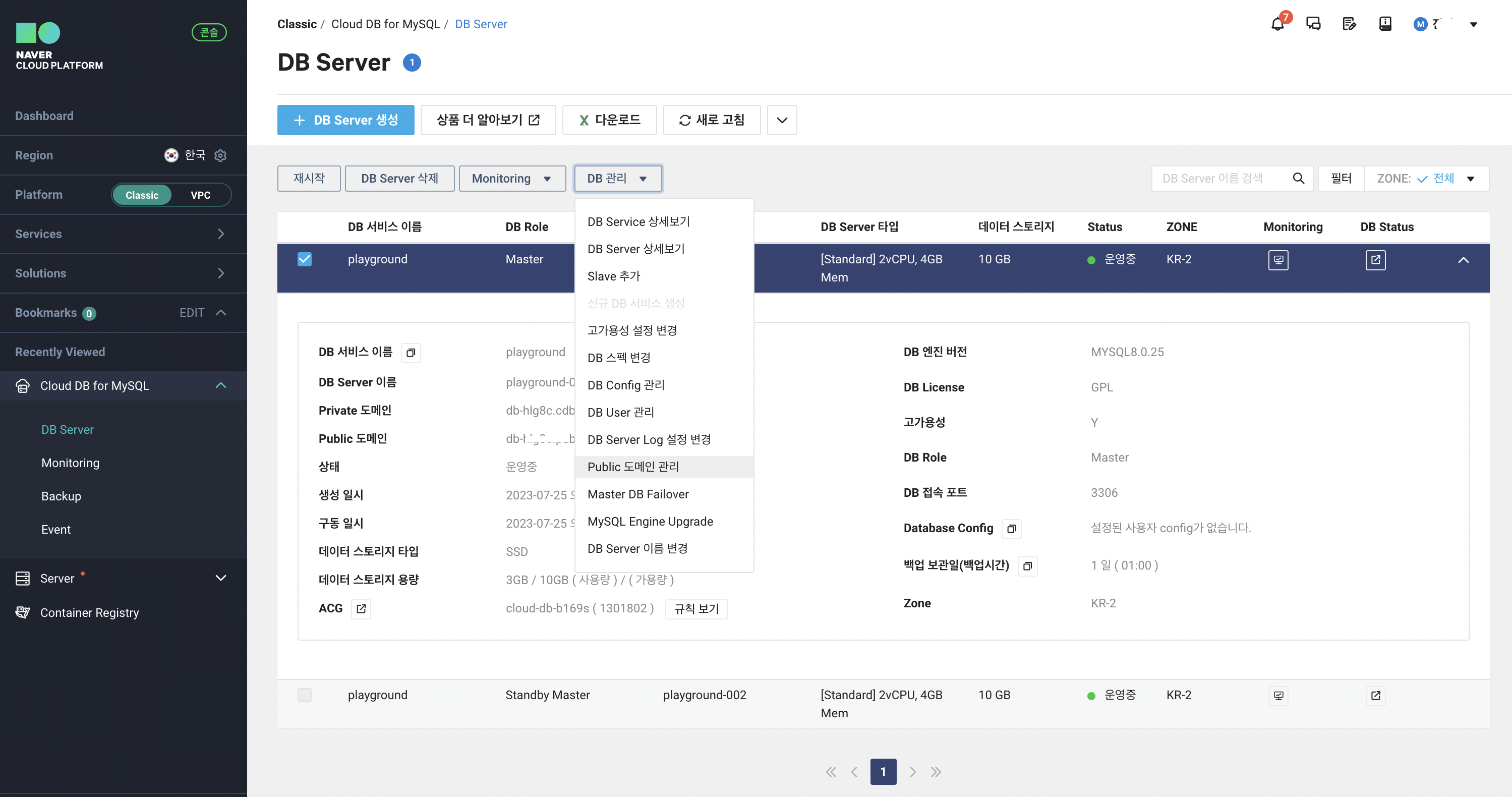This screenshot has width=1512, height=797.
Task: Open the Monitoring dropdown button
Action: coord(512,179)
